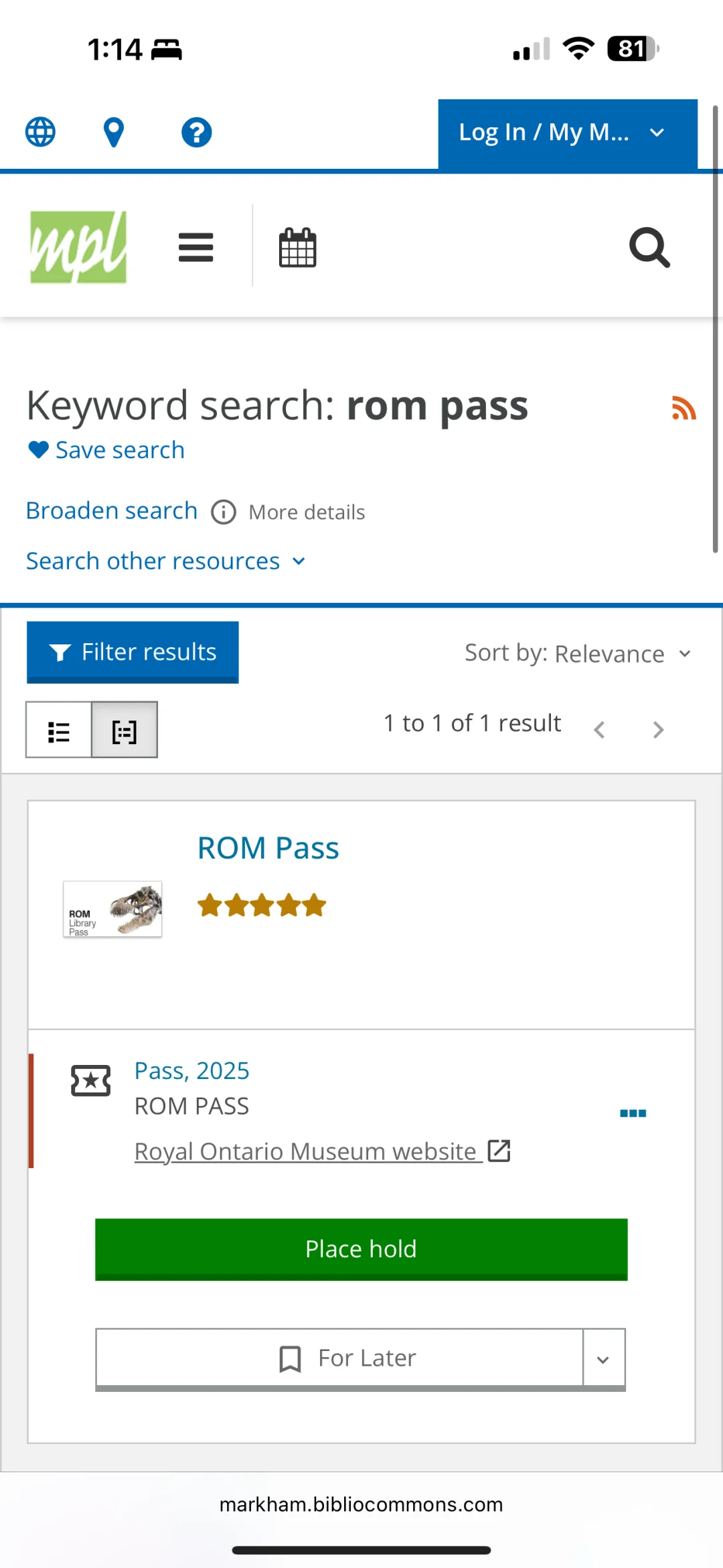This screenshot has width=723, height=1568.
Task: Open Sort by Relevance dropdown
Action: pyautogui.click(x=577, y=653)
